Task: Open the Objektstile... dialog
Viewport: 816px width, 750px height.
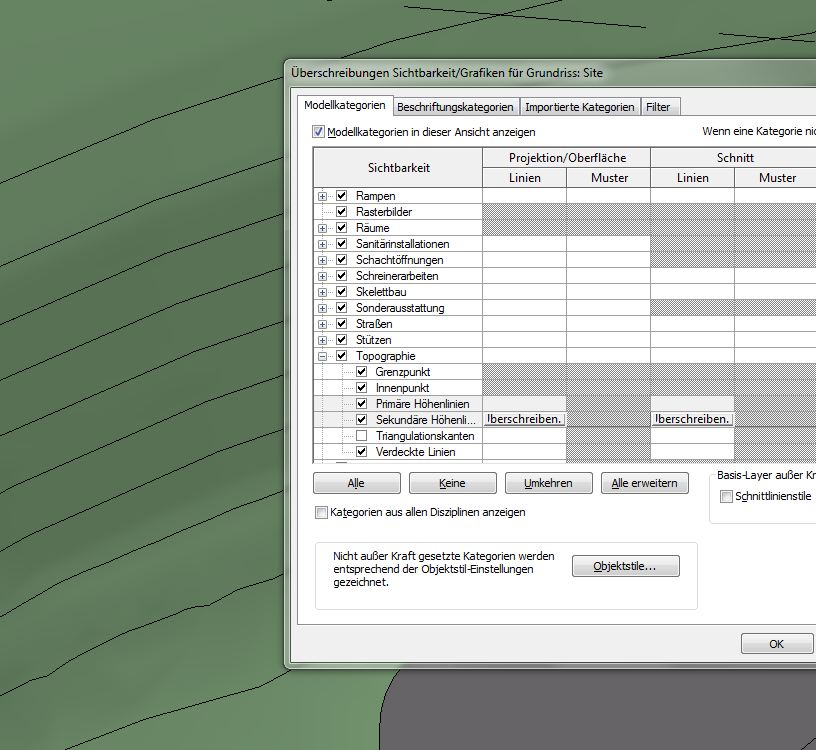Action: coord(626,566)
